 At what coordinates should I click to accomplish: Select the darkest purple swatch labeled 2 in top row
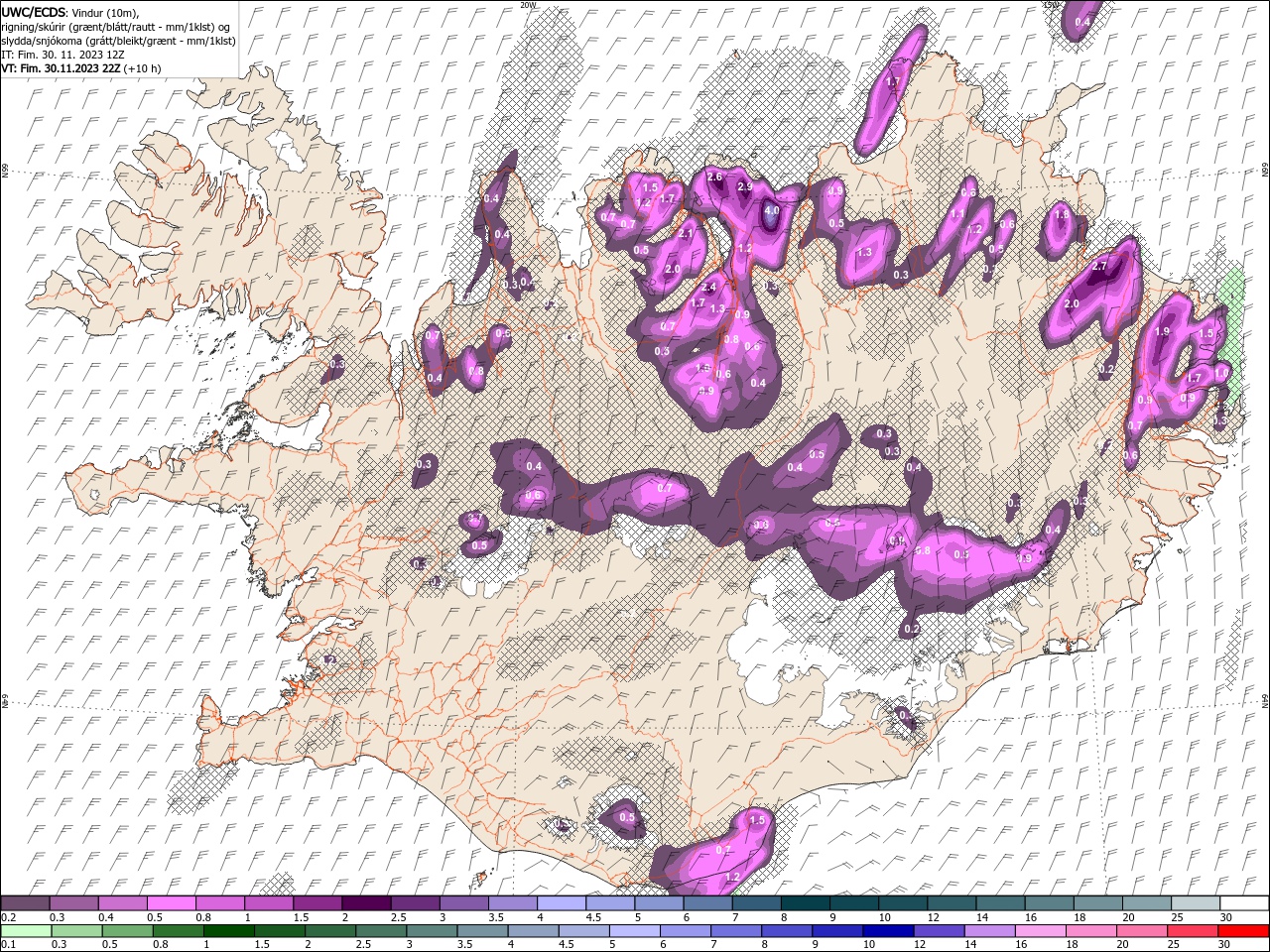(x=366, y=903)
